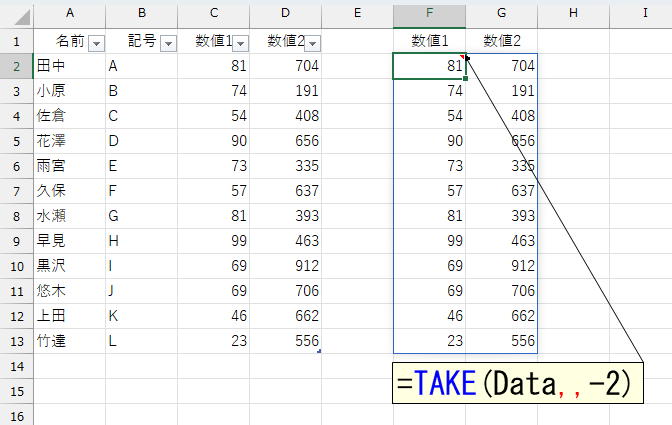The height and width of the screenshot is (425, 672).
Task: Click value 191 in column G
Action: click(501, 91)
